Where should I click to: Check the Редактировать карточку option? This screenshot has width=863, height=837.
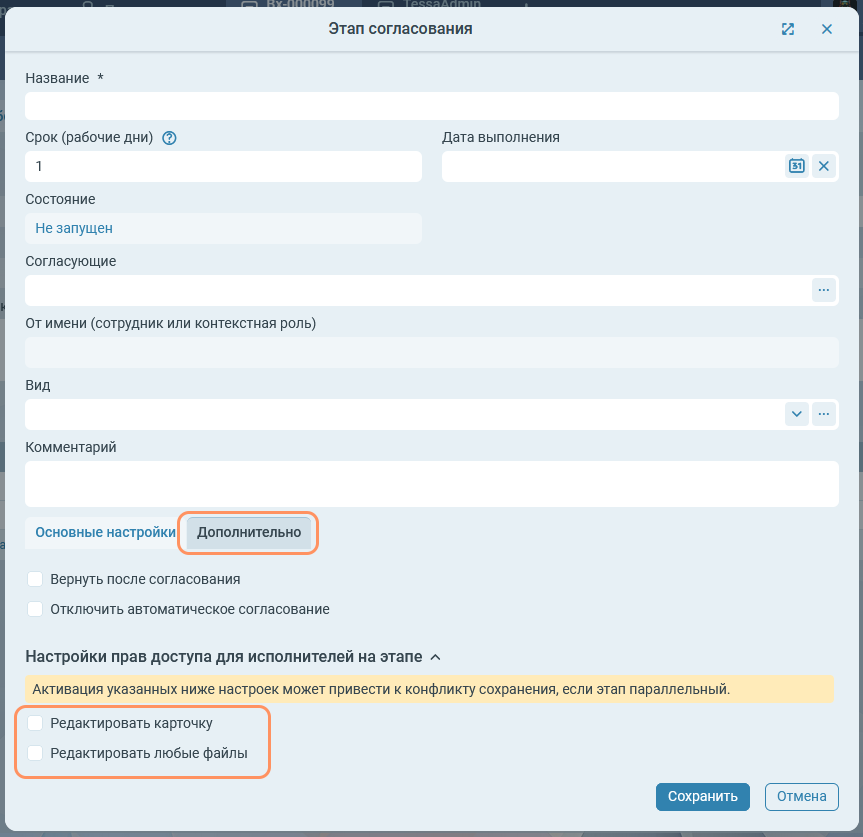pos(35,723)
